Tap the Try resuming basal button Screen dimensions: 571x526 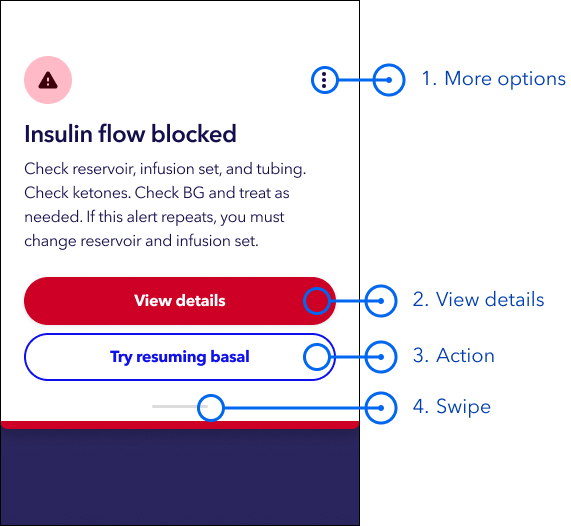click(180, 357)
